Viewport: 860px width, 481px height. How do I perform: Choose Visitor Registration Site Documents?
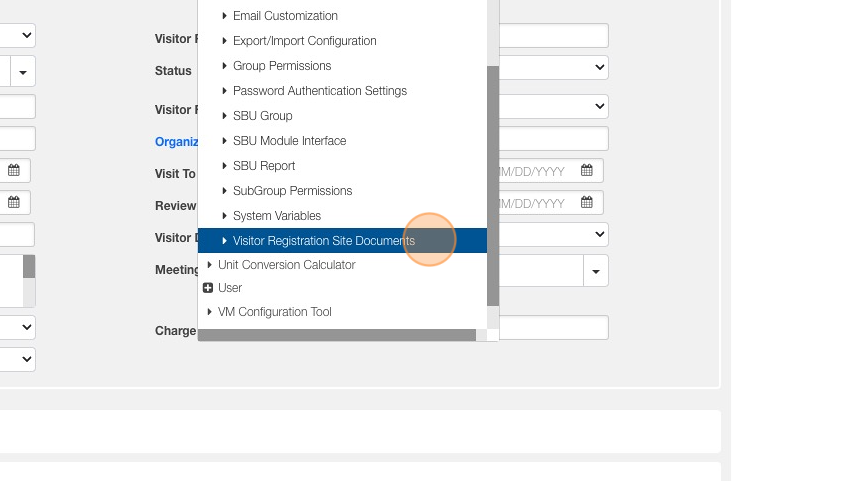pyautogui.click(x=342, y=241)
